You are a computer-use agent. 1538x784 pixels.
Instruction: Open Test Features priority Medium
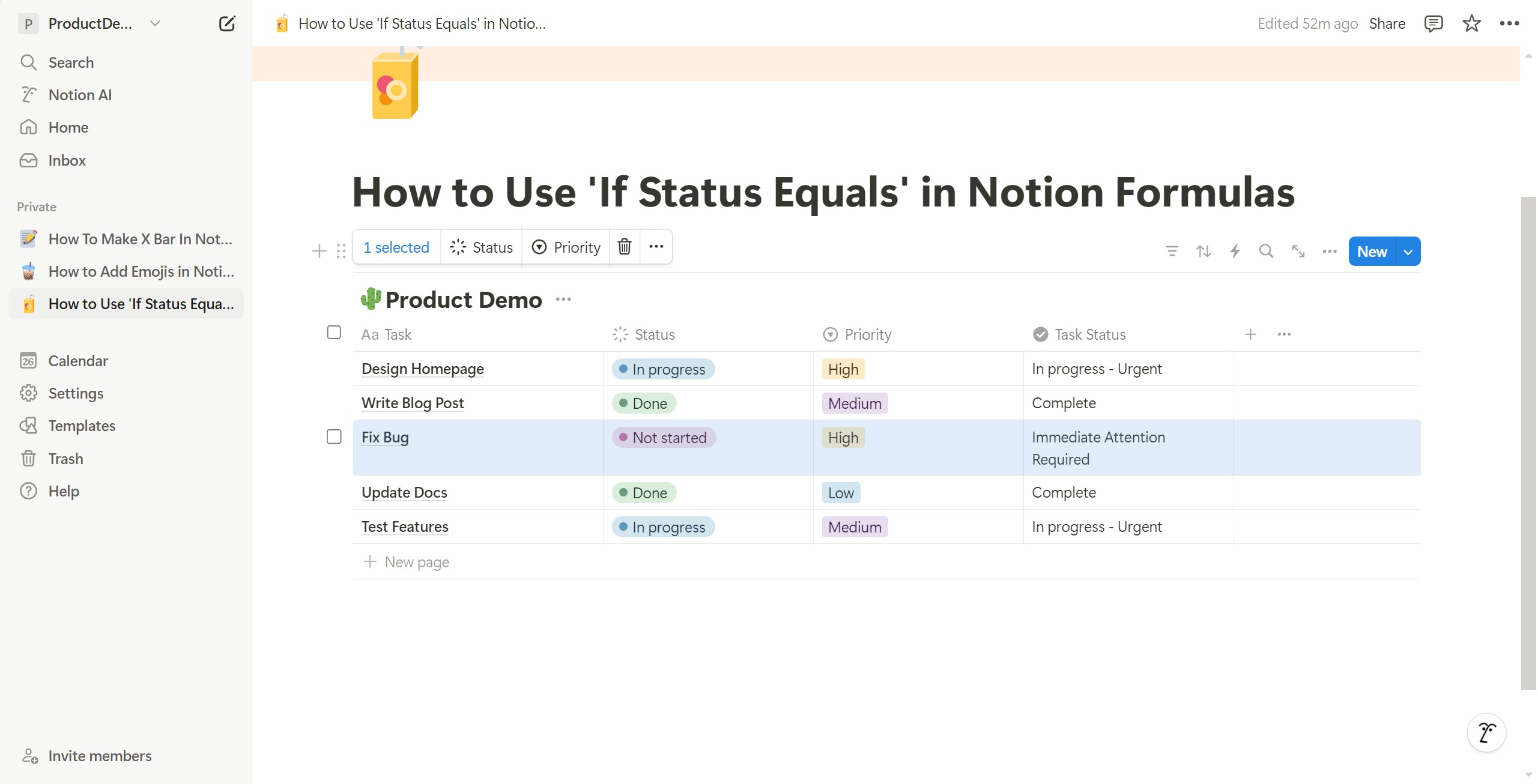(x=855, y=527)
